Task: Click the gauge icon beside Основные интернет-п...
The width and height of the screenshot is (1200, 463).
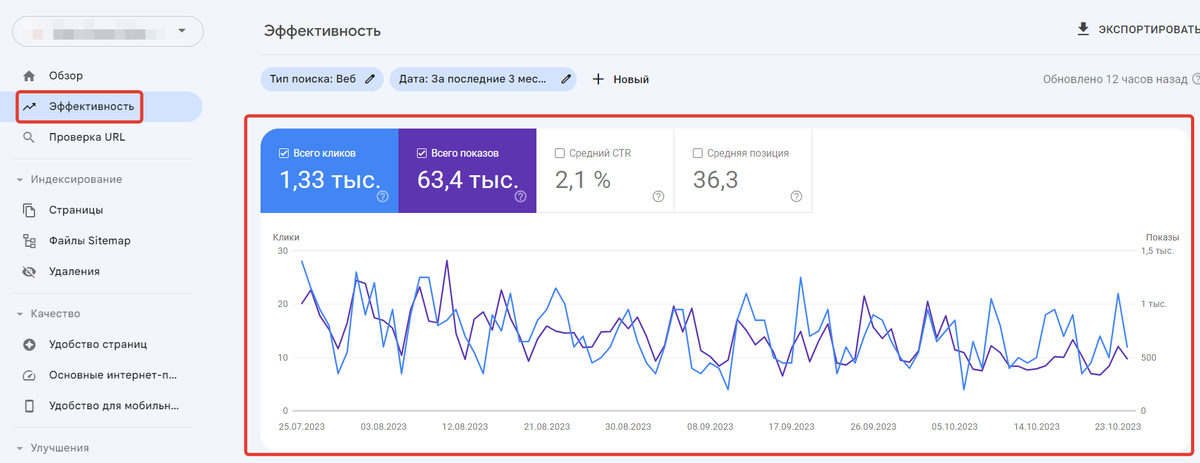Action: click(29, 375)
